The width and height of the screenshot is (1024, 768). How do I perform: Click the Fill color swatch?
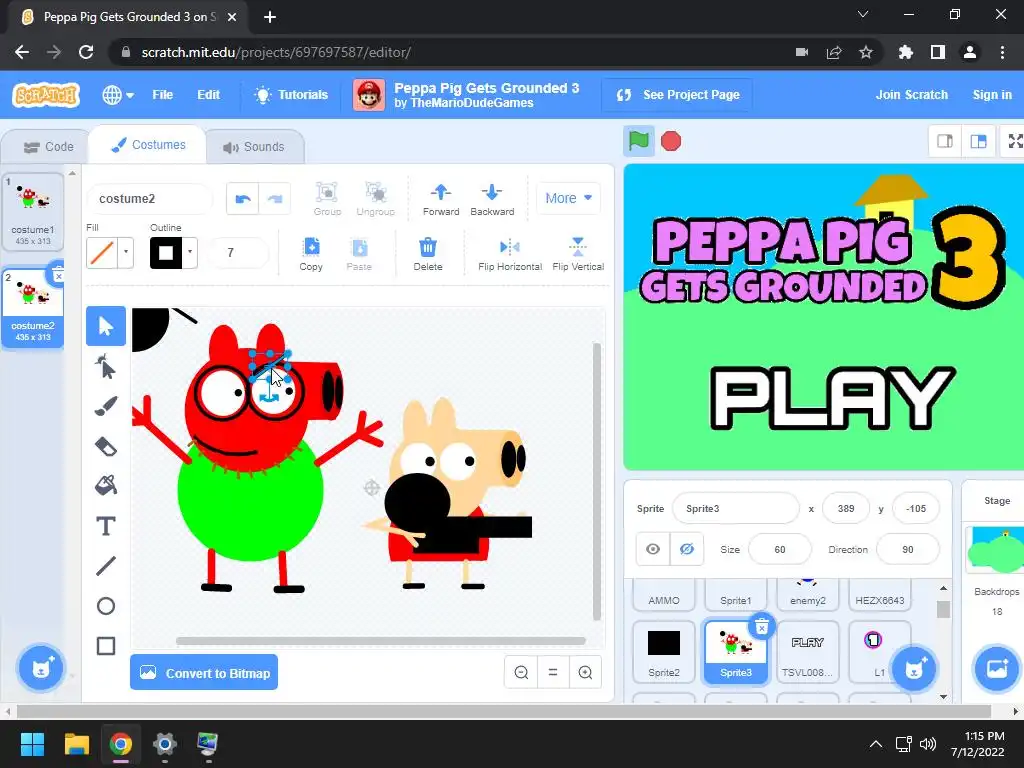point(102,252)
